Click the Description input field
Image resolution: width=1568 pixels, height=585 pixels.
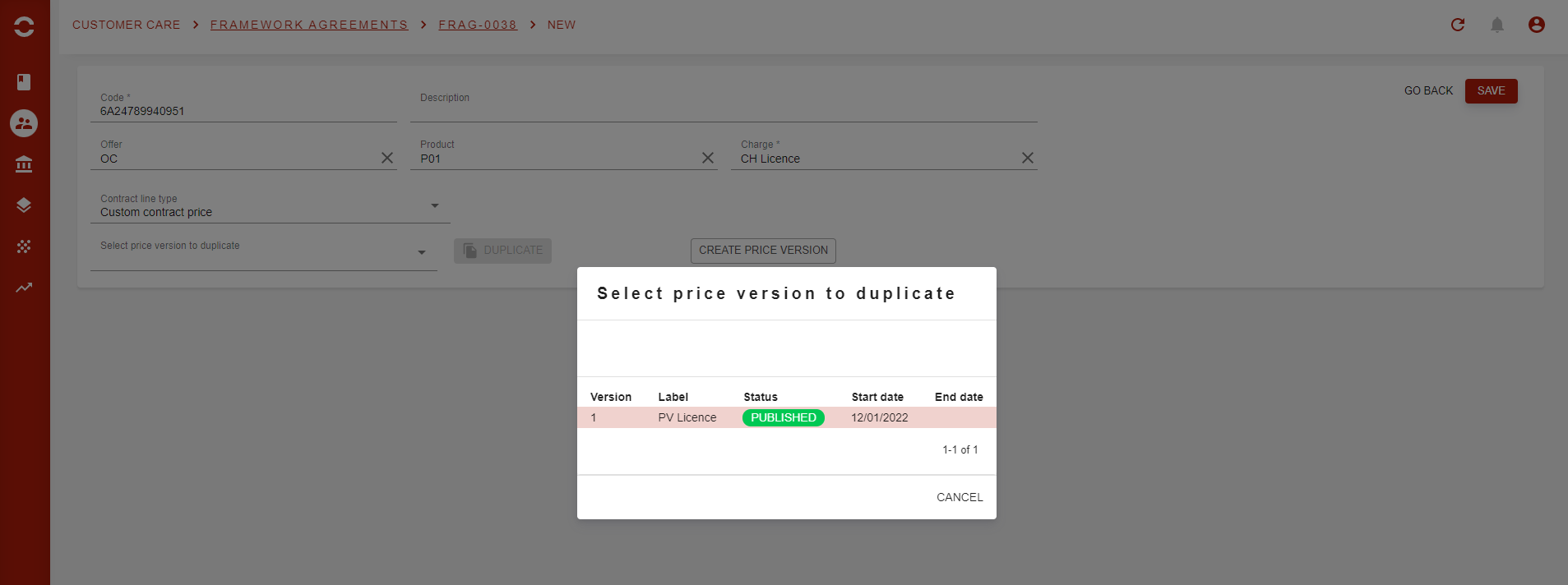pyautogui.click(x=724, y=110)
